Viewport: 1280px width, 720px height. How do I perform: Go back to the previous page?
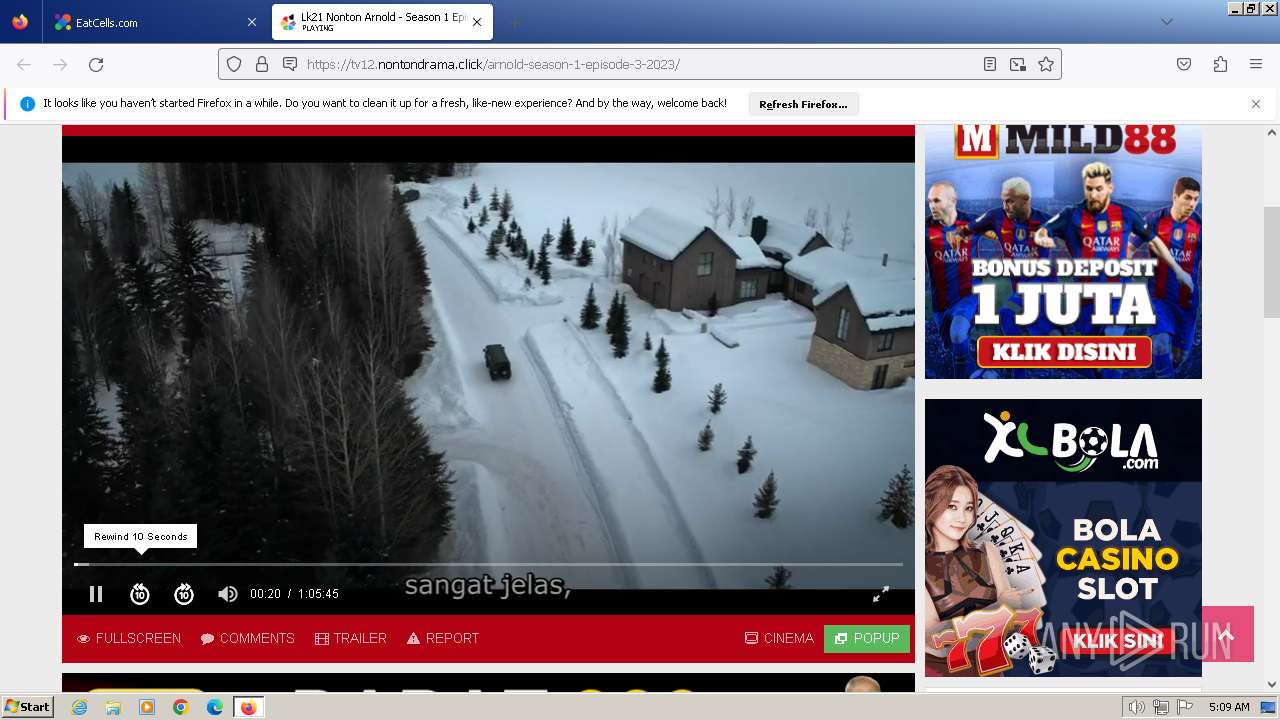24,64
